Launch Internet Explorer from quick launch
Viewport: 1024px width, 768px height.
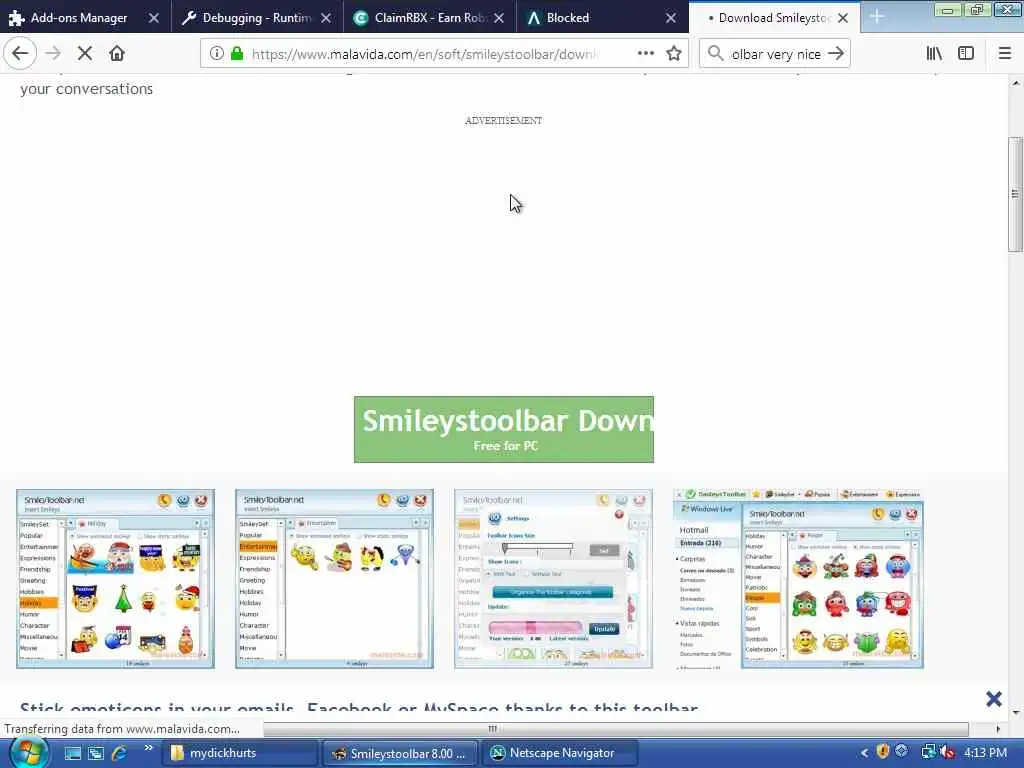click(120, 753)
